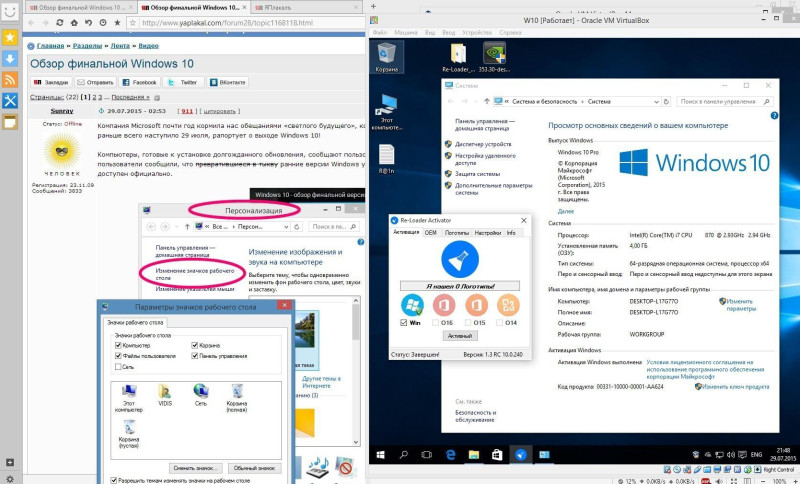This screenshot has width=800, height=484.
Task: Click the Поиск в панели управления search box
Action: pos(724,101)
